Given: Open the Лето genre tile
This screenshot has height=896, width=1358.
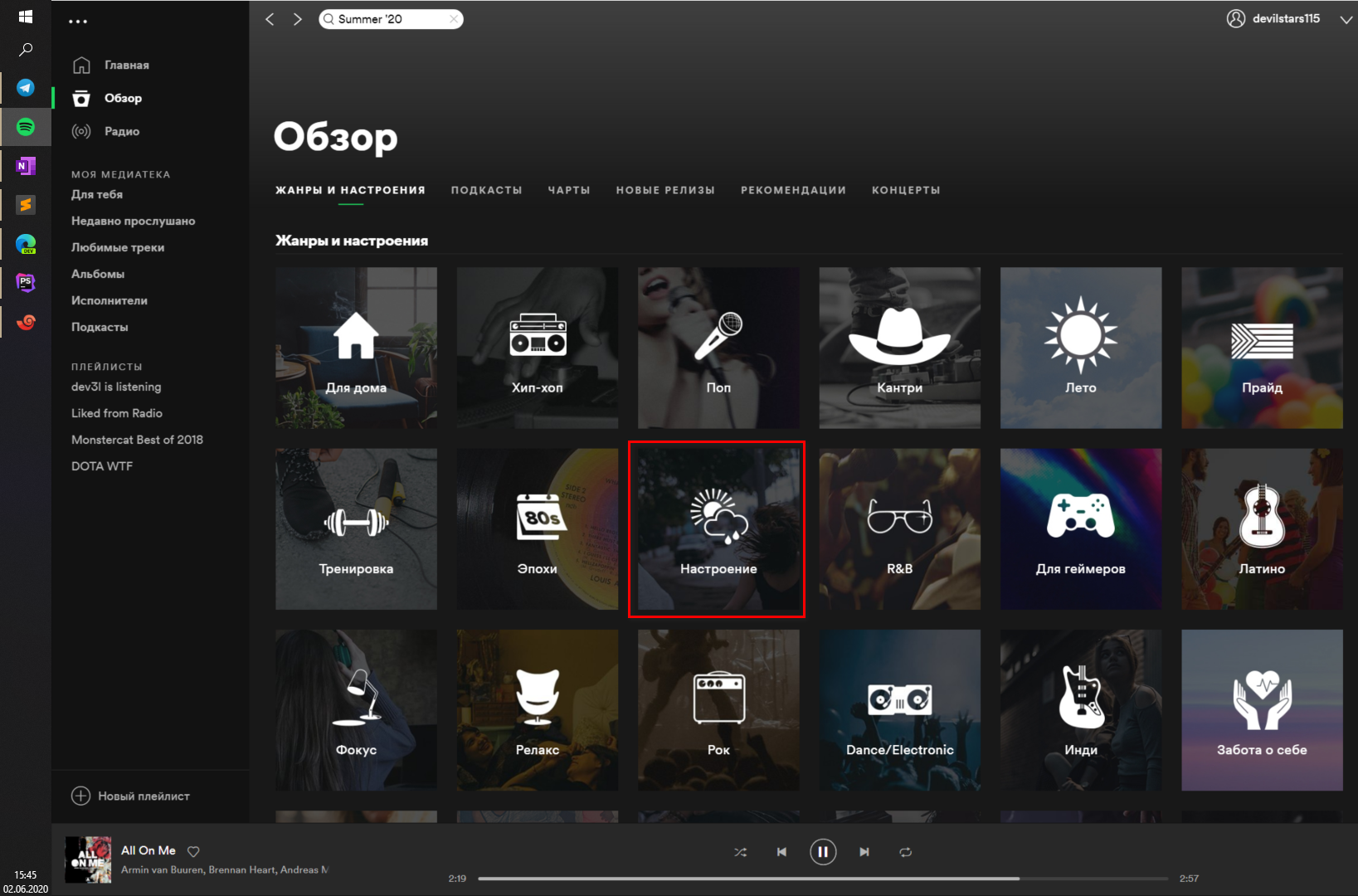Looking at the screenshot, I should [x=1081, y=348].
